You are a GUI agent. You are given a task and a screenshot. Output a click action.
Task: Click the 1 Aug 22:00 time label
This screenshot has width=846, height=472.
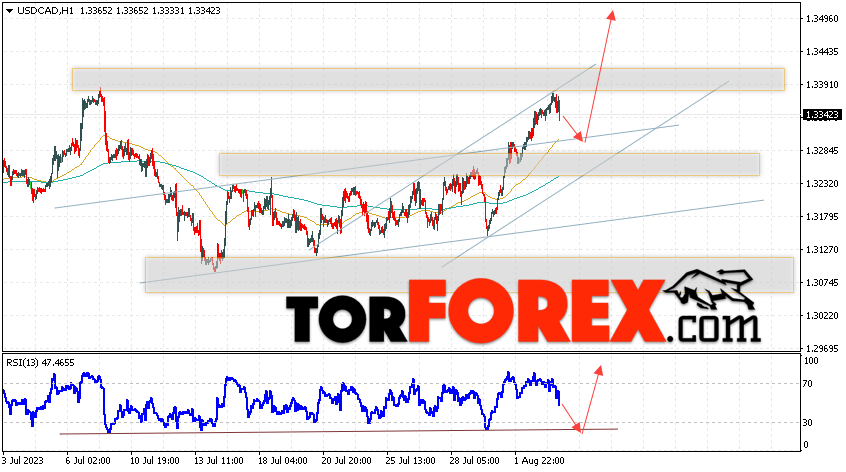[x=539, y=461]
